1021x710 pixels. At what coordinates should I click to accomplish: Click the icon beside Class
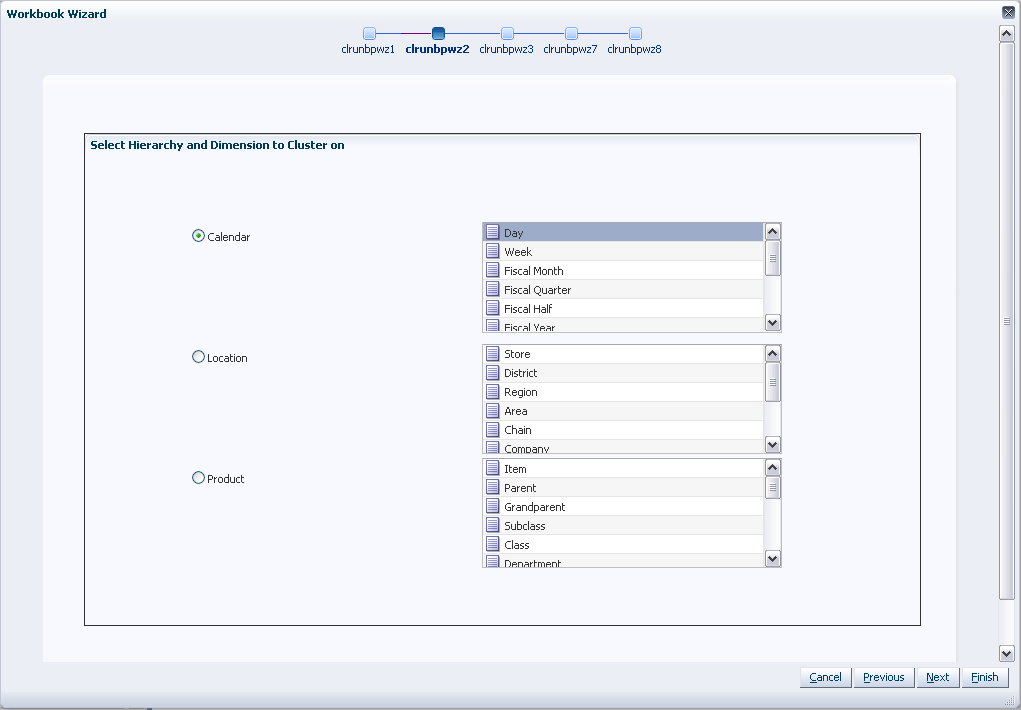tap(493, 544)
